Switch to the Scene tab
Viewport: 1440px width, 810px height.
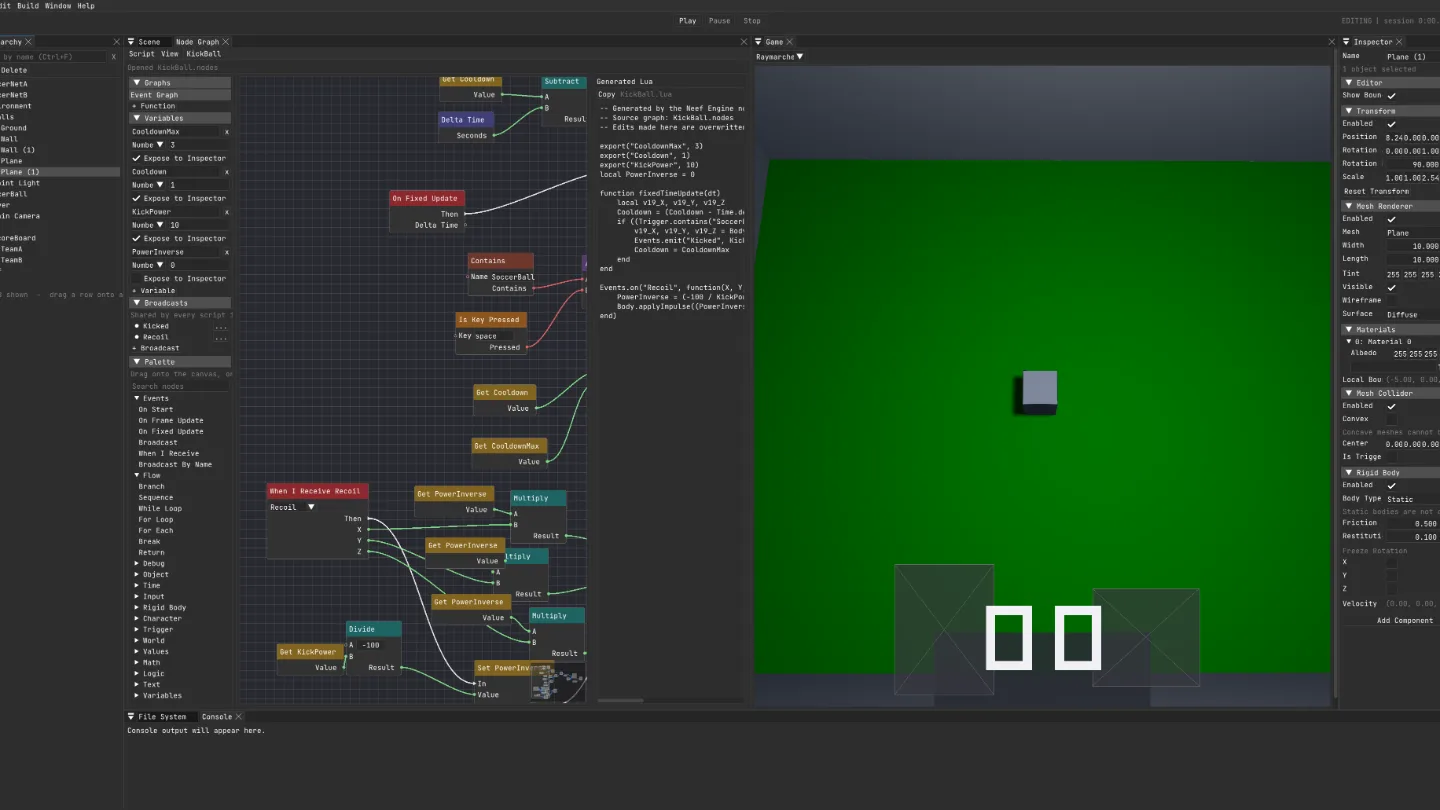[149, 42]
